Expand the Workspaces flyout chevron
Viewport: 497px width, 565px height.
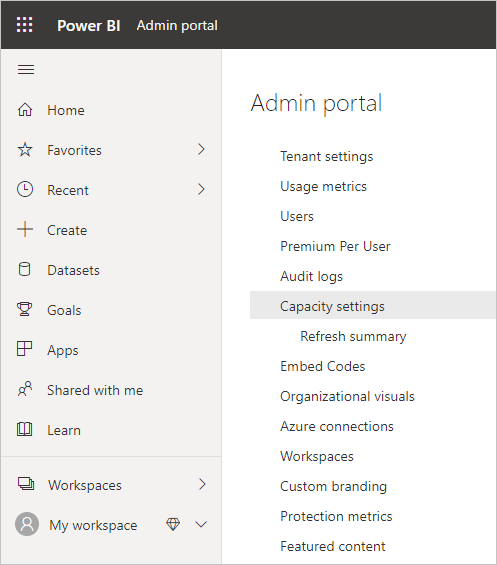pos(202,485)
